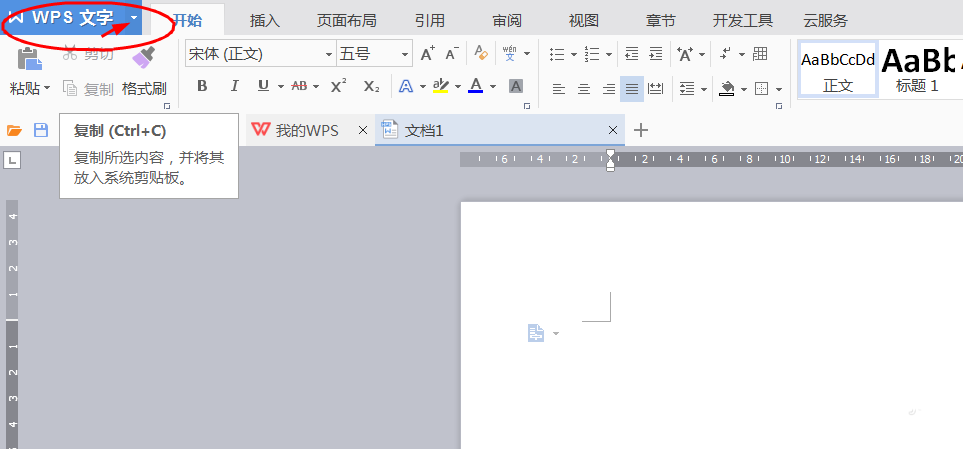The height and width of the screenshot is (449, 963).
Task: Click the borders icon
Action: 762,89
